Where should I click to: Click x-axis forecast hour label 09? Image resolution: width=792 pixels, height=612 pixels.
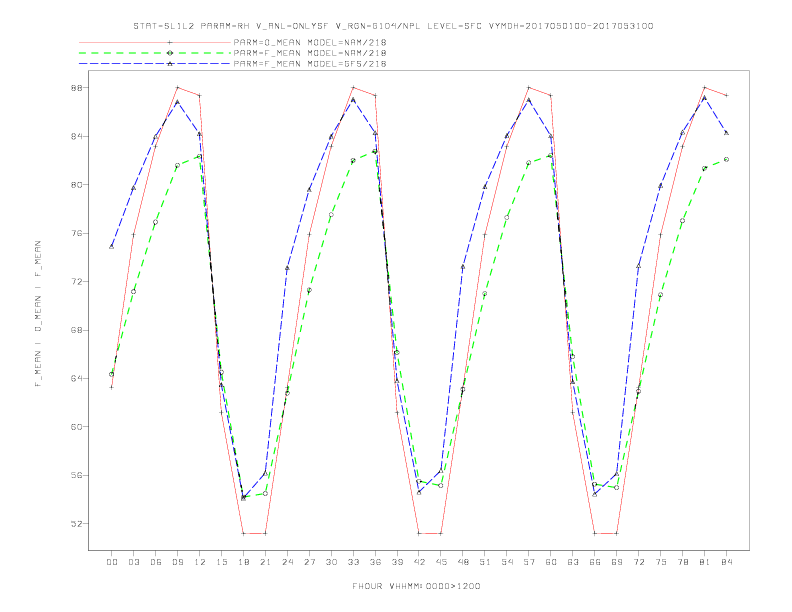[x=178, y=562]
